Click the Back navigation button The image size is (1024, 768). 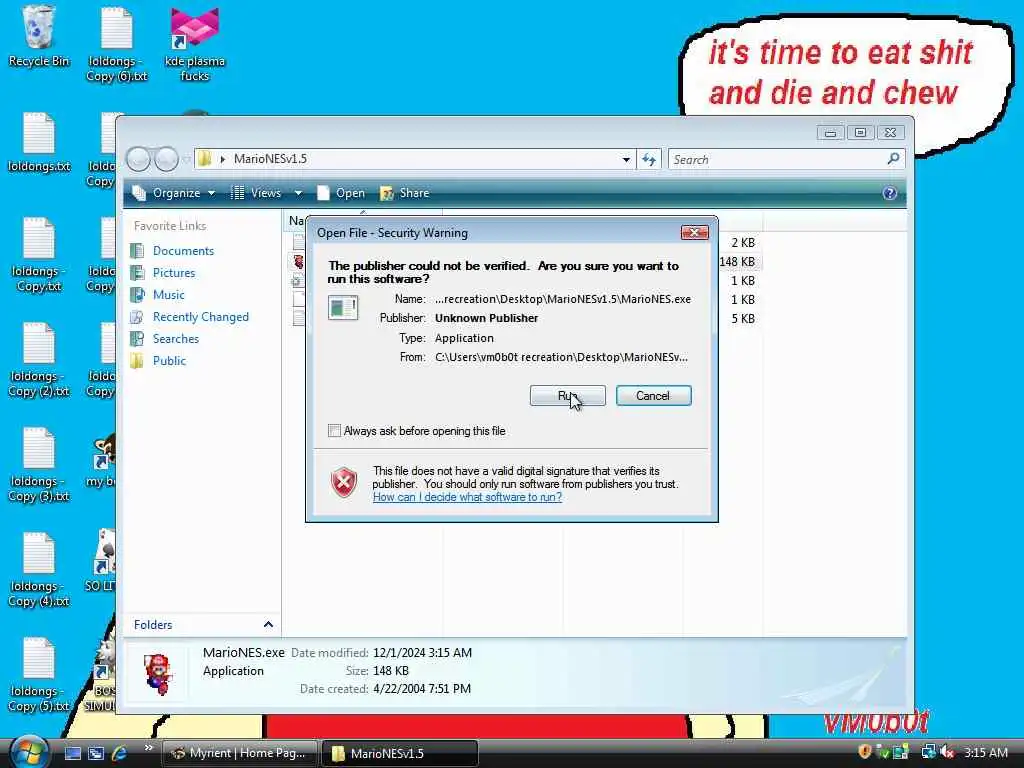(138, 159)
